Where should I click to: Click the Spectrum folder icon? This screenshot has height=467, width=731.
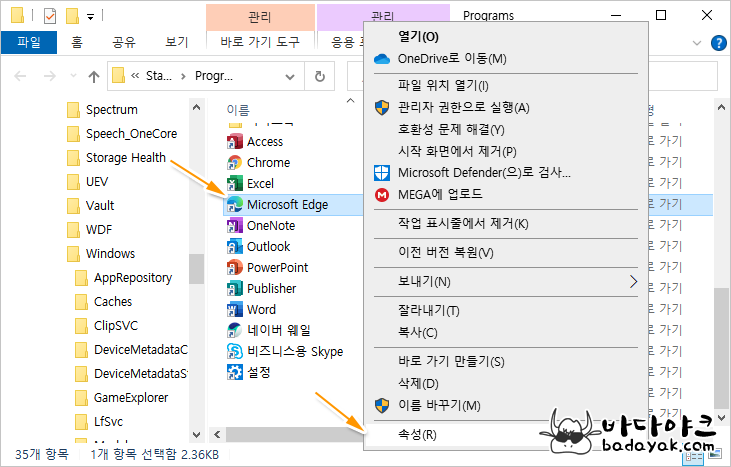pos(73,110)
